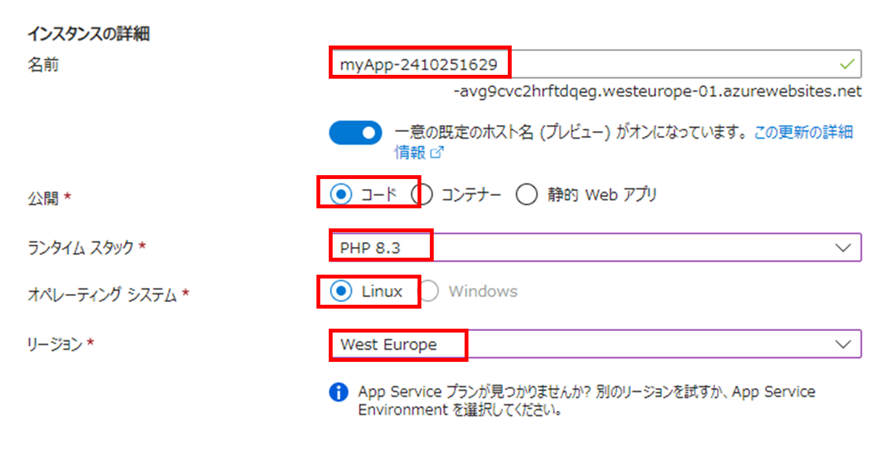
Task: Click the external link icon after 情報
Action: pyautogui.click(x=437, y=152)
